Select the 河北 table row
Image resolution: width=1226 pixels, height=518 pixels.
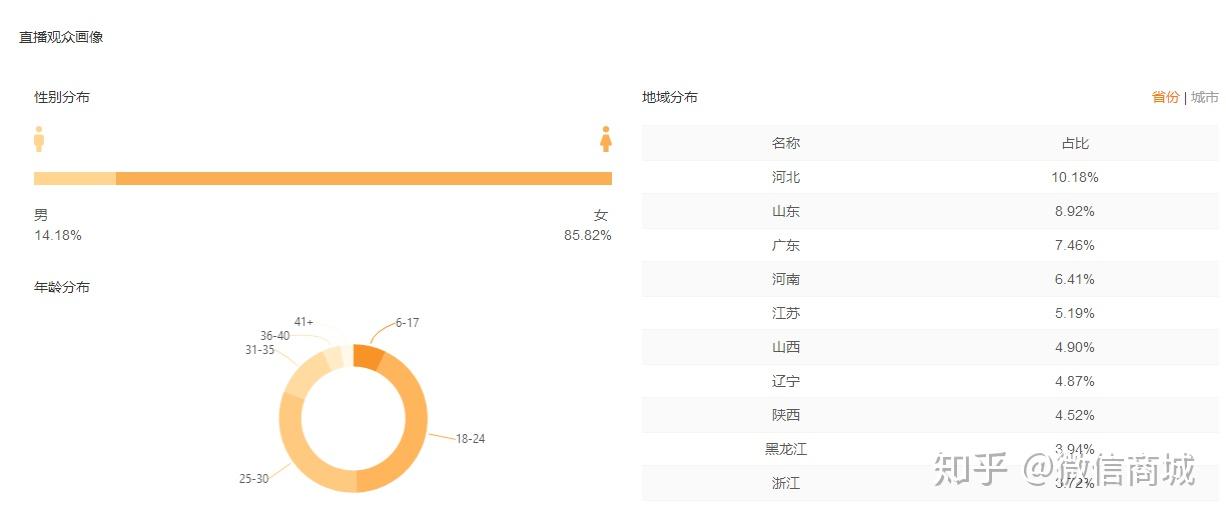click(930, 177)
